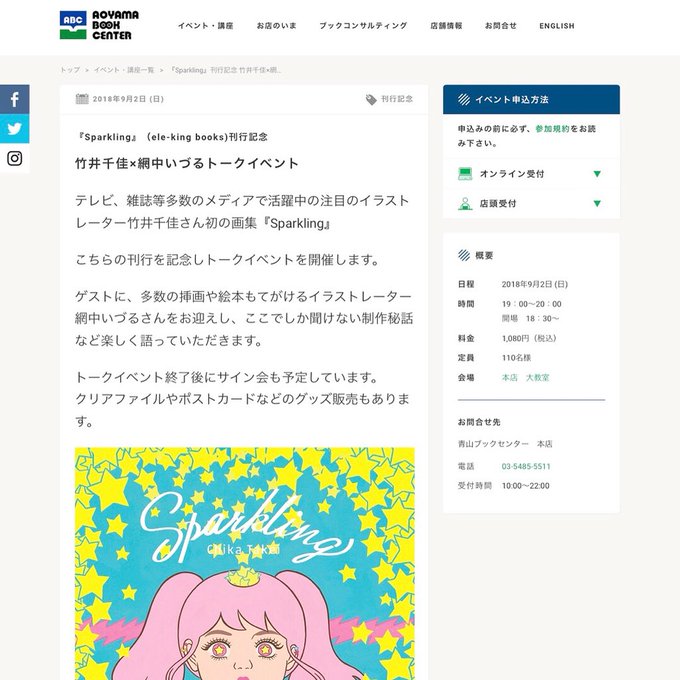Open the お店のいま menu item
Image resolution: width=680 pixels, height=680 pixels.
tap(276, 26)
